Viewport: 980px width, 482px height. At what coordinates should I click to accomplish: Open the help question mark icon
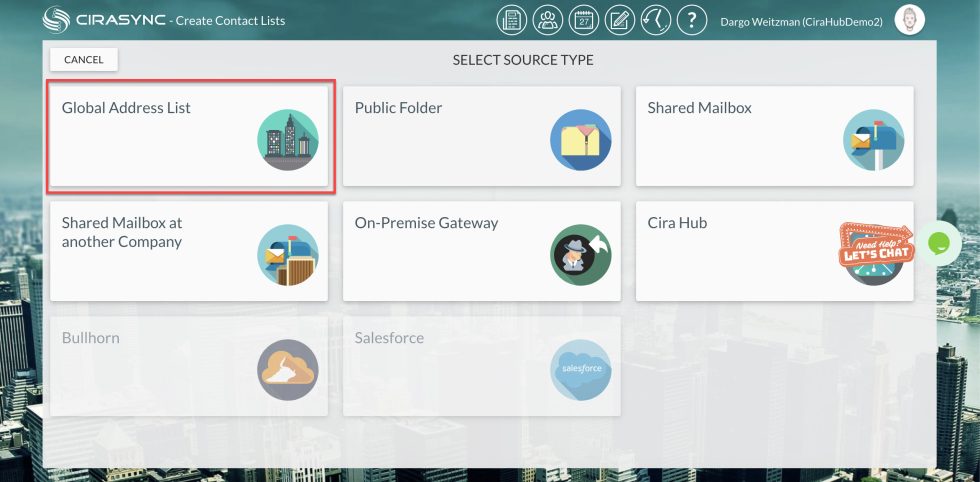692,20
